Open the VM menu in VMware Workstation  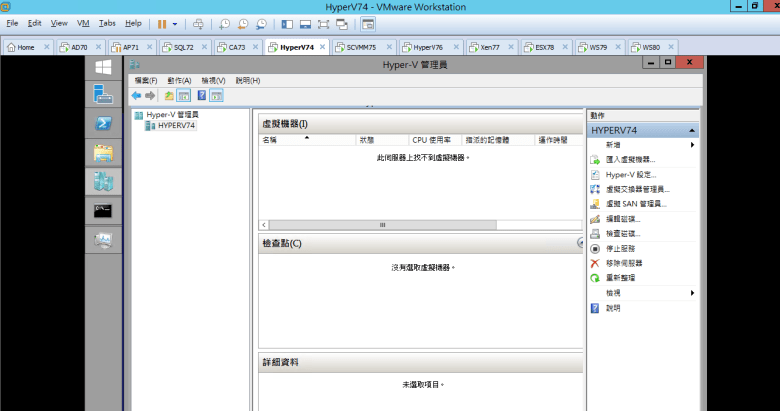(x=83, y=23)
